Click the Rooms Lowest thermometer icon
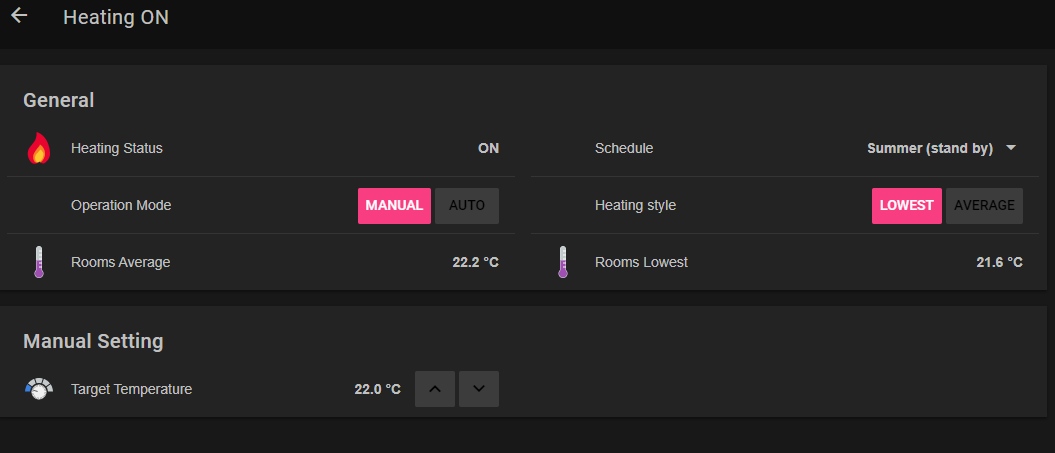The height and width of the screenshot is (453, 1055). (x=563, y=262)
